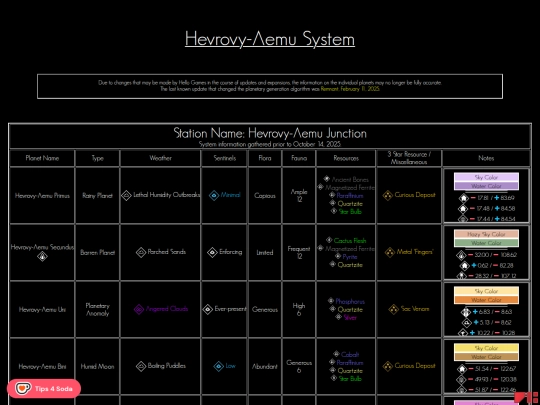Click the Weather column header
This screenshot has width=540, height=405.
pos(160,158)
